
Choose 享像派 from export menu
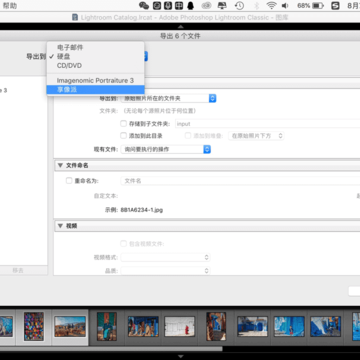95,89
